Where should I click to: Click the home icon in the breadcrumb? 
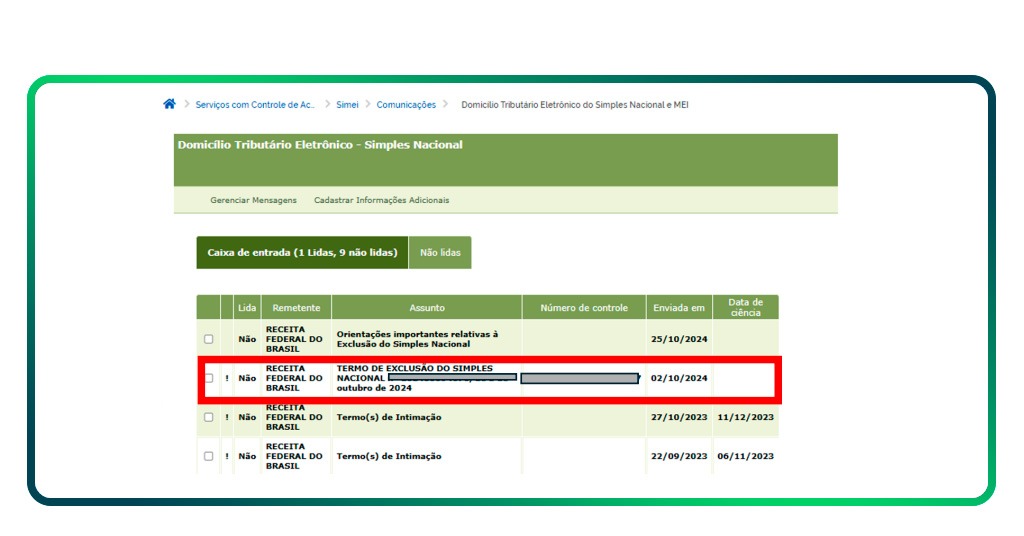pyautogui.click(x=169, y=104)
